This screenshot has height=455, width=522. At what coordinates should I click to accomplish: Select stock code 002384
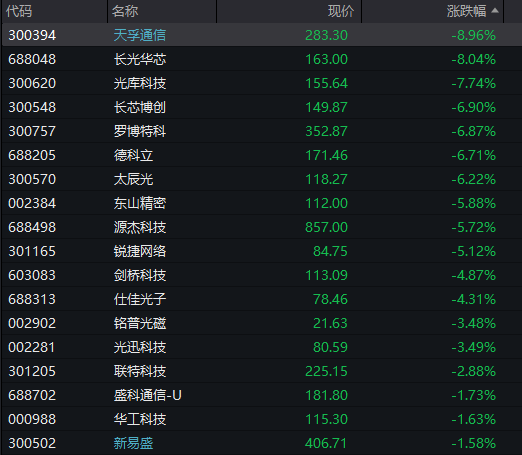pyautogui.click(x=32, y=203)
